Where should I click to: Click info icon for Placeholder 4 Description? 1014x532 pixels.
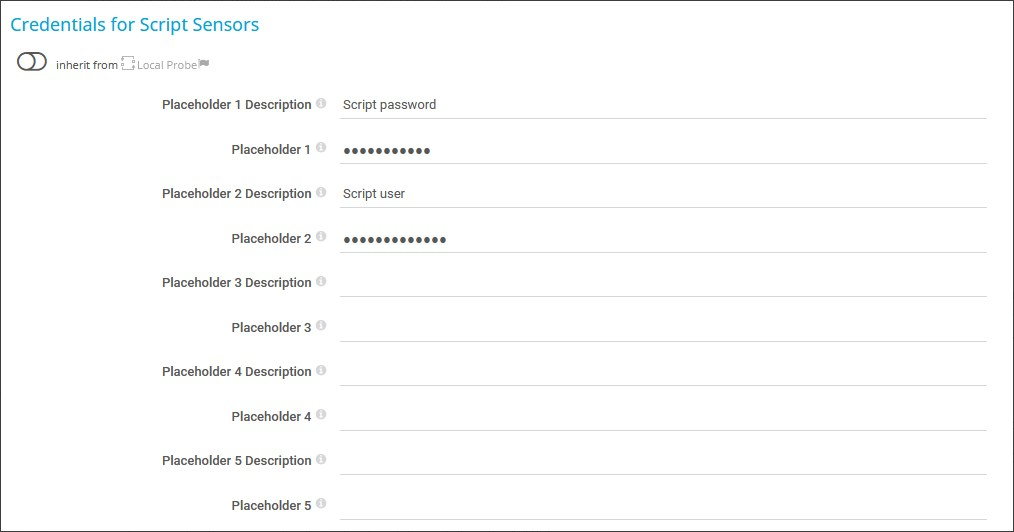coord(321,370)
